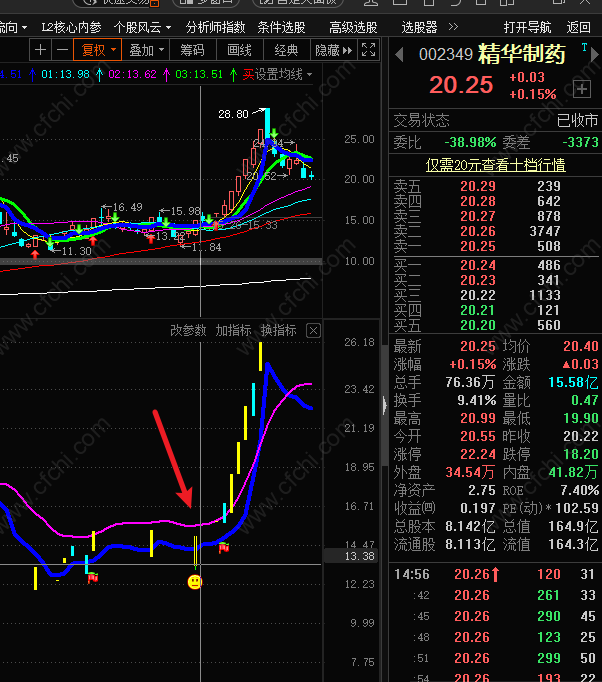Viewport: 602px width, 682px height.
Task: Switch to 经典 classic view
Action: point(286,50)
